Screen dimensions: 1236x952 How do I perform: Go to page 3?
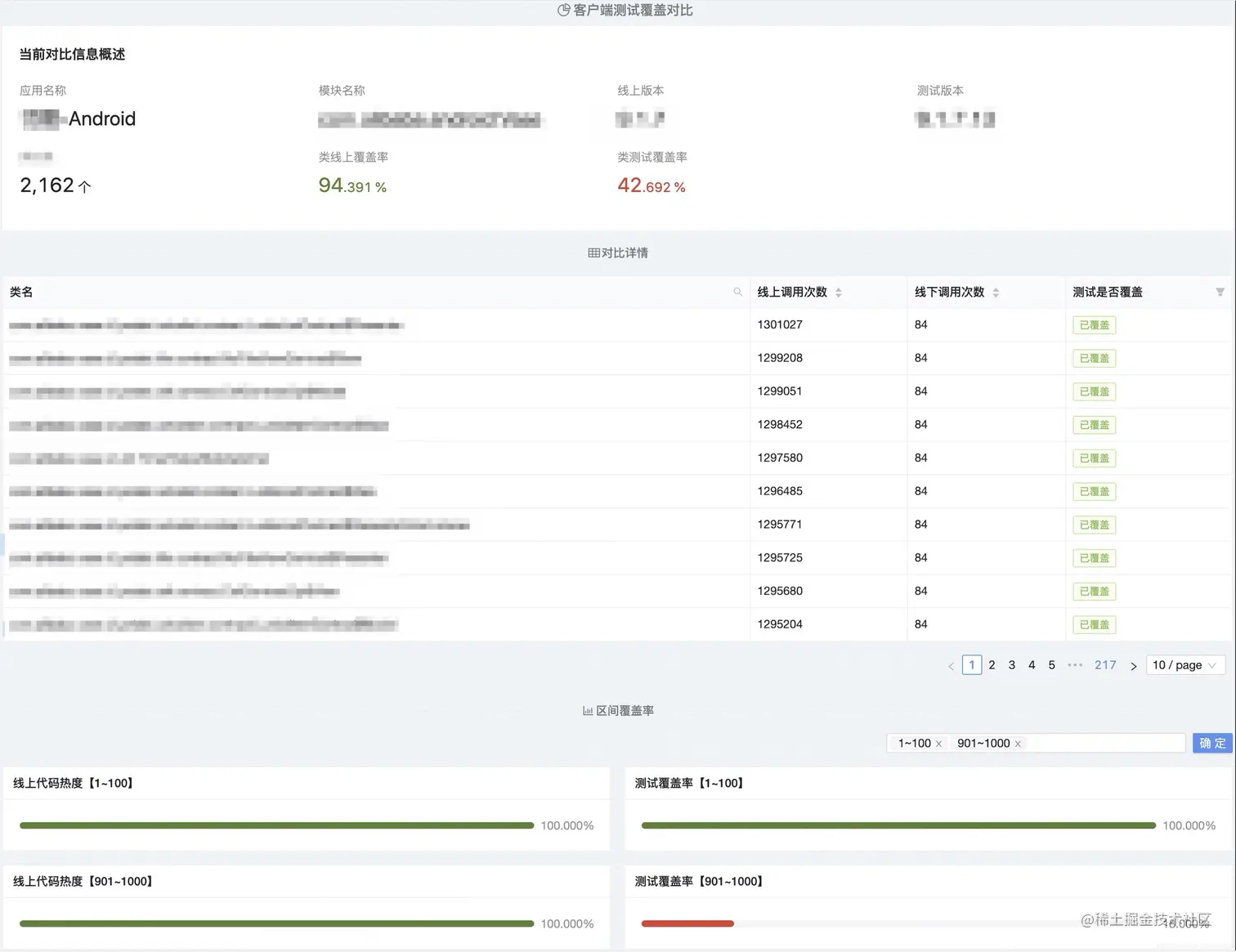point(1012,665)
